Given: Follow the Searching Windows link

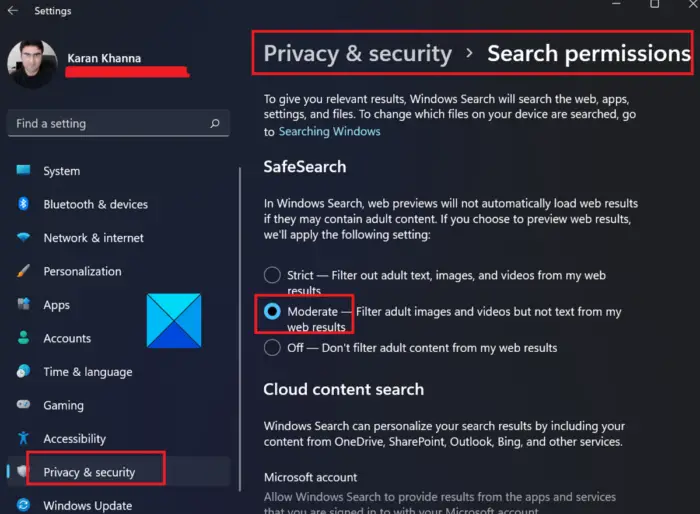Looking at the screenshot, I should pyautogui.click(x=329, y=131).
